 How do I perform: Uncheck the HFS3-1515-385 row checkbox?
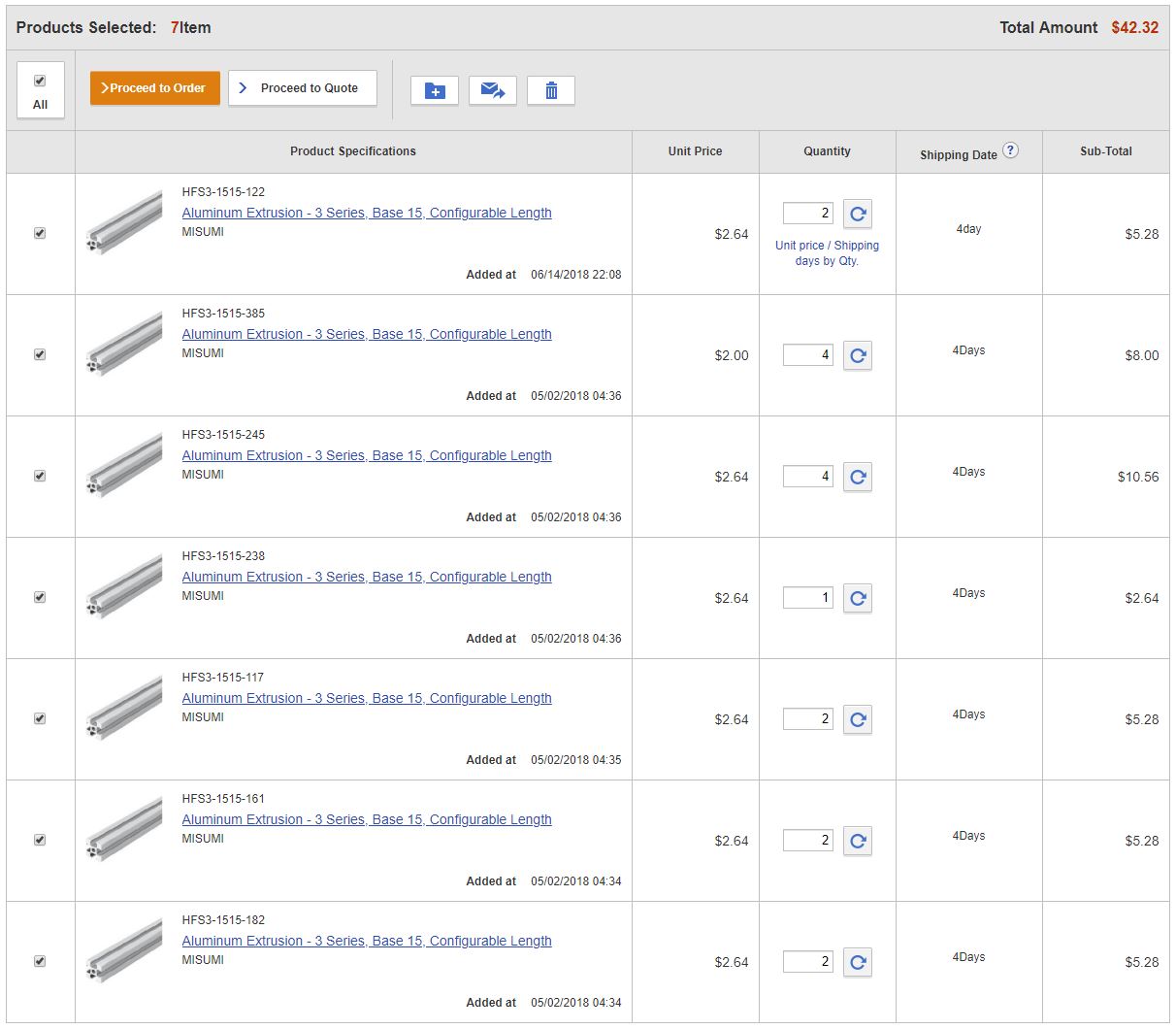click(40, 355)
